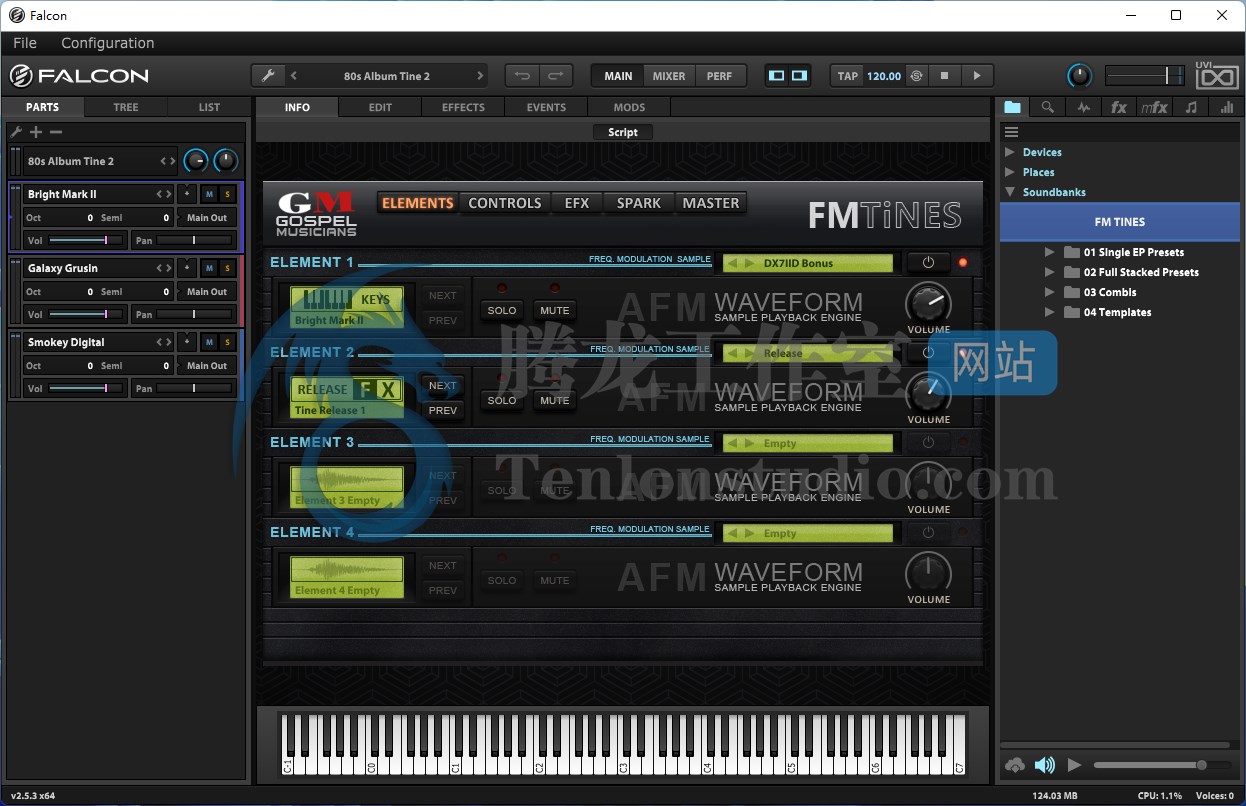Click SOLO on Element 1

pos(502,310)
